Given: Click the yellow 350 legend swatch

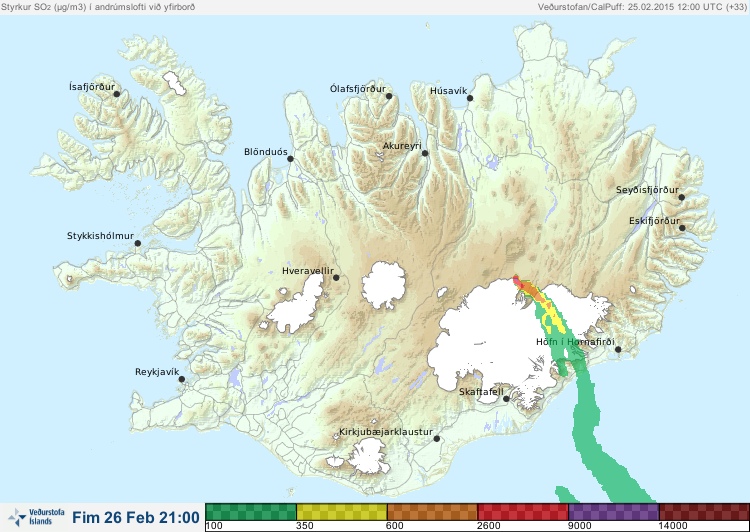Looking at the screenshot, I should click(x=342, y=511).
